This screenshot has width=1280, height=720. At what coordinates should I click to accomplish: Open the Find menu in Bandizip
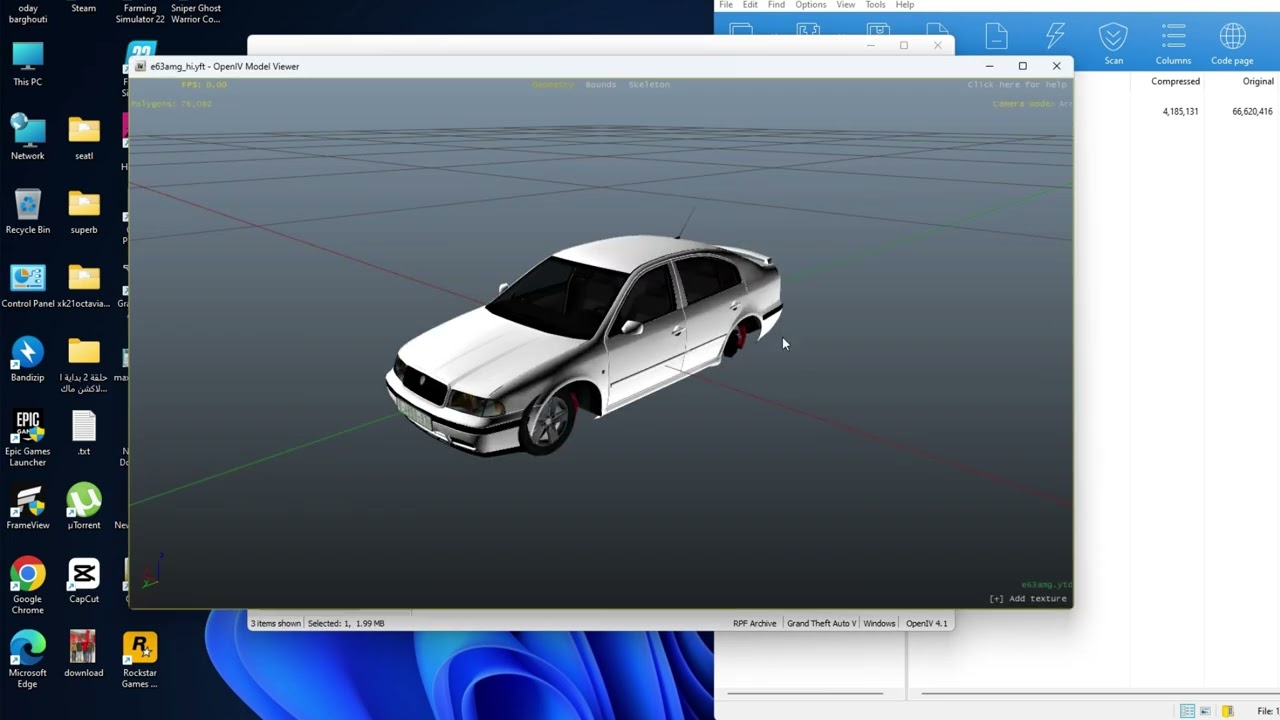point(776,5)
